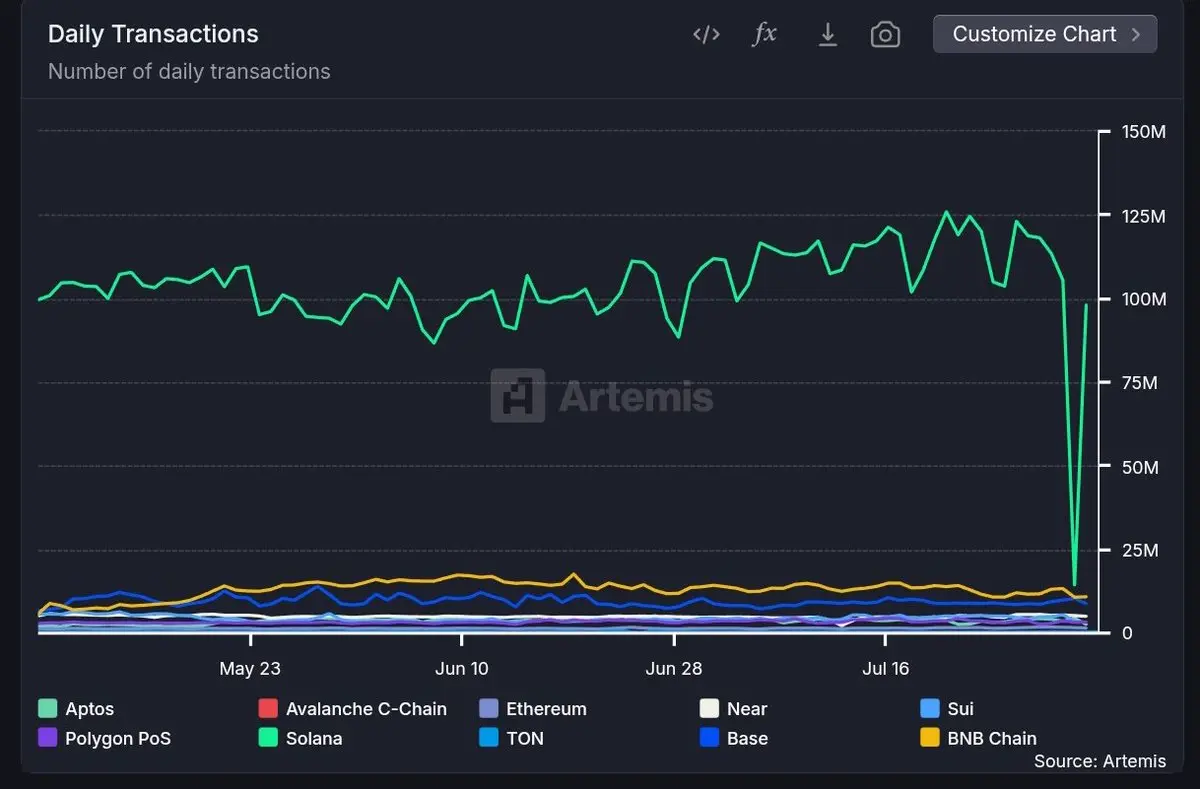Toggle the Sui blue swatch
1200x789 pixels.
click(930, 709)
